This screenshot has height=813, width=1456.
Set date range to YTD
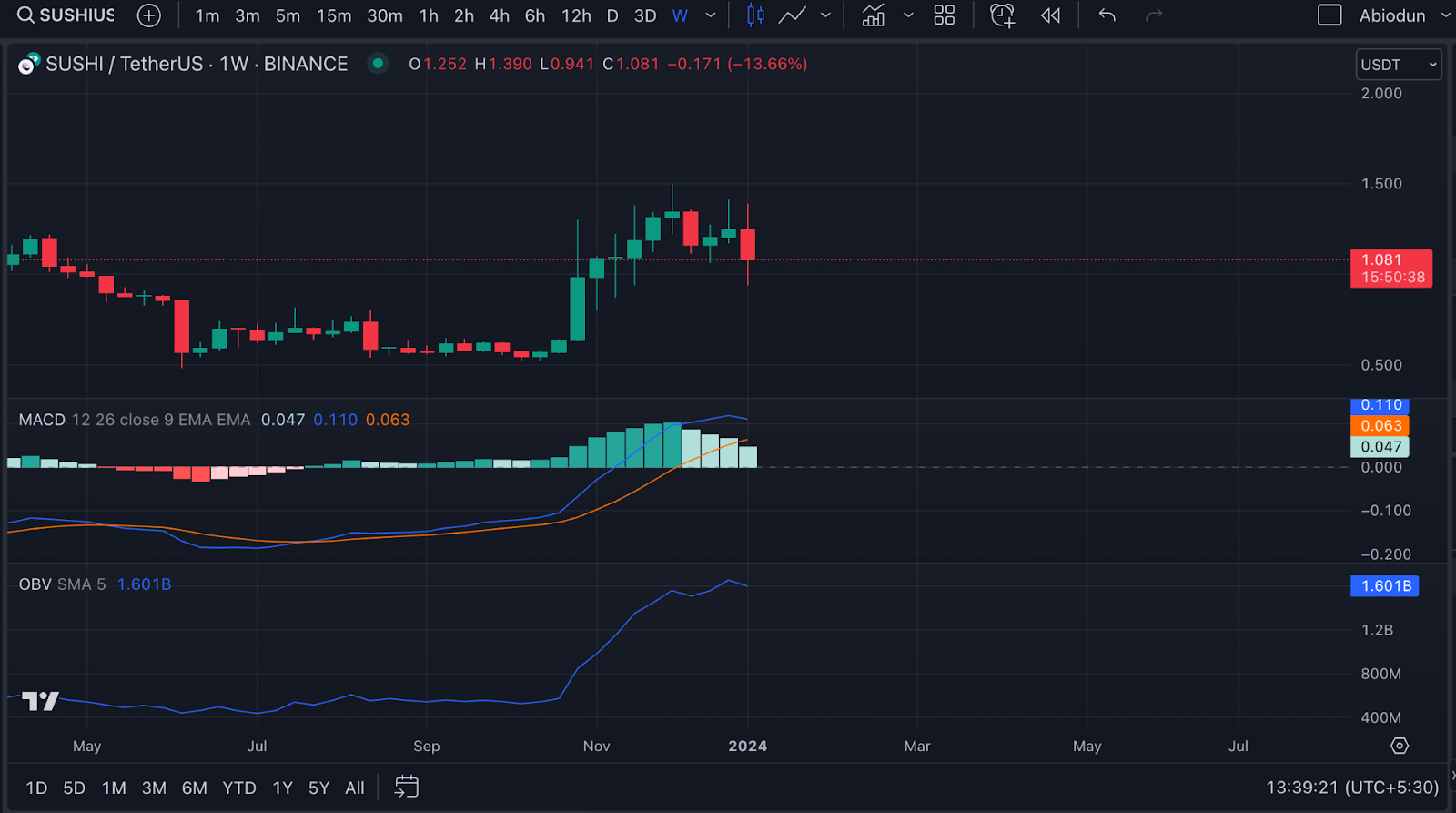(239, 788)
